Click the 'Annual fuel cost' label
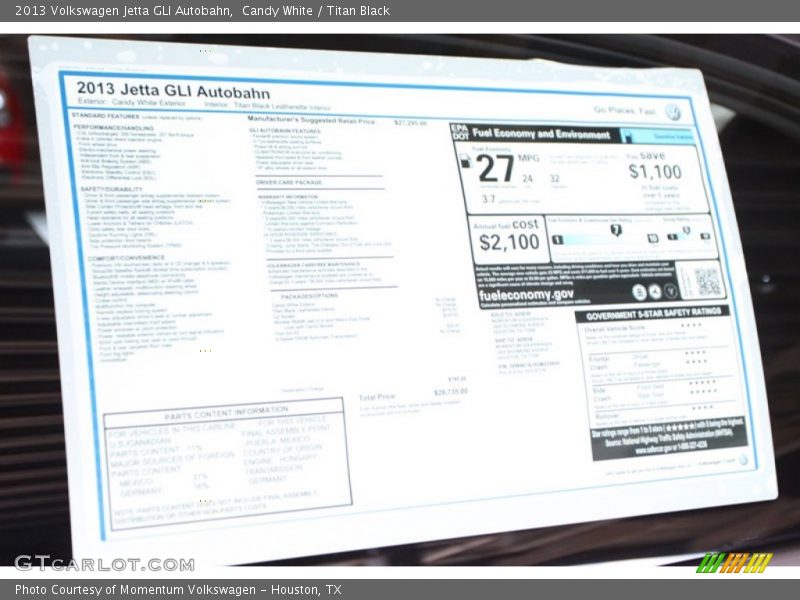This screenshot has width=800, height=600. [506, 225]
